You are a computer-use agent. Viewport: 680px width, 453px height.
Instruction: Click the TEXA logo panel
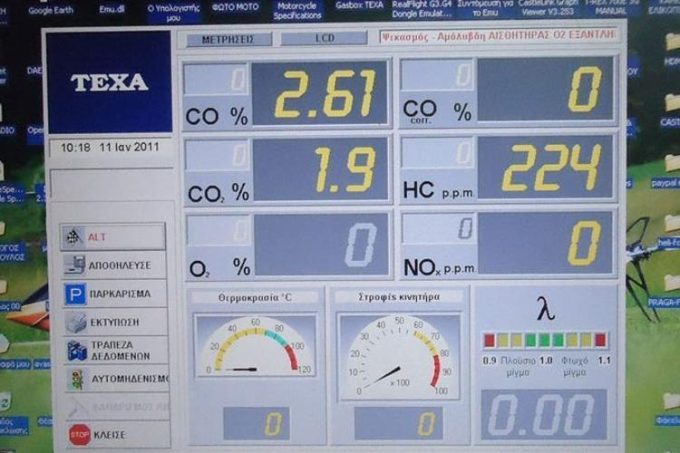click(x=108, y=82)
